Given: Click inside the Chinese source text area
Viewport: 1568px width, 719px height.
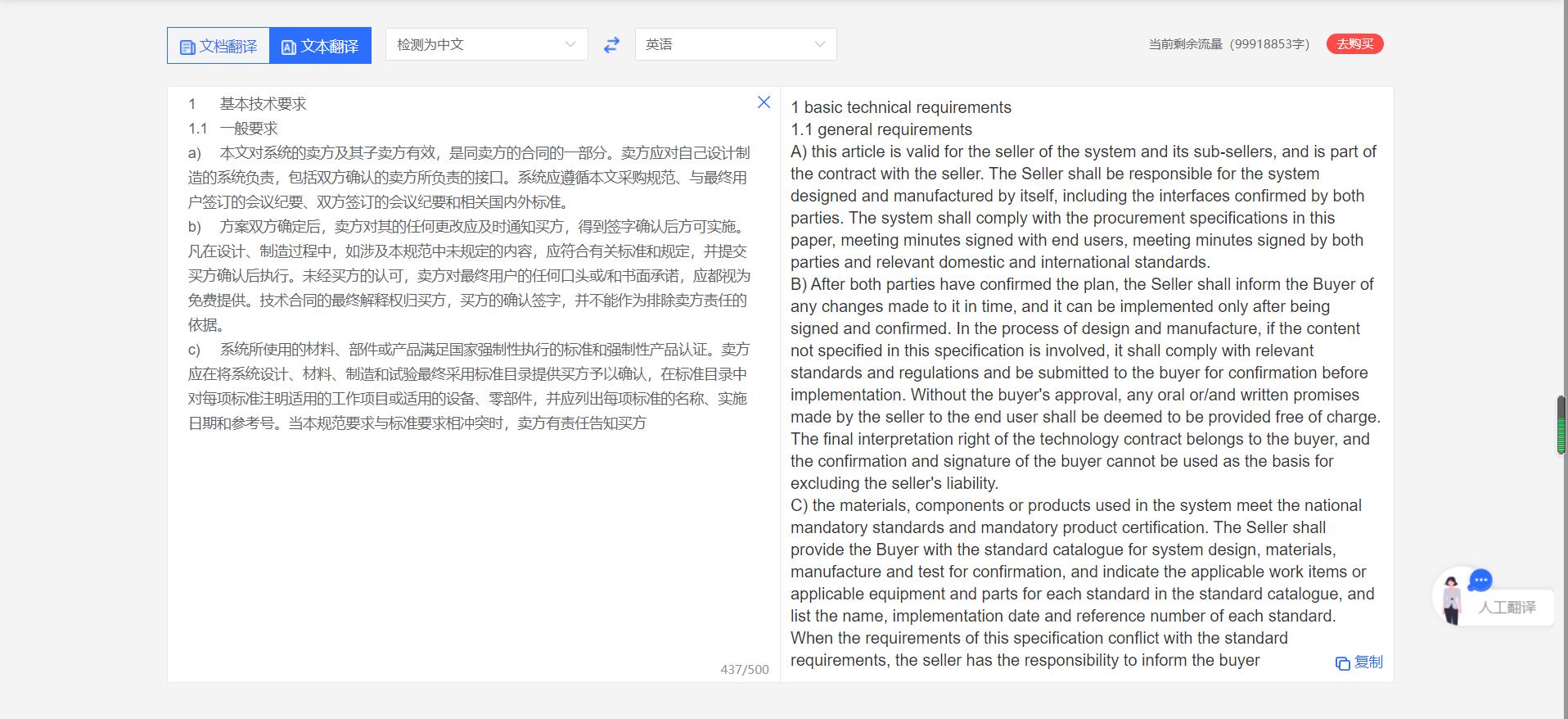Looking at the screenshot, I should point(473,385).
